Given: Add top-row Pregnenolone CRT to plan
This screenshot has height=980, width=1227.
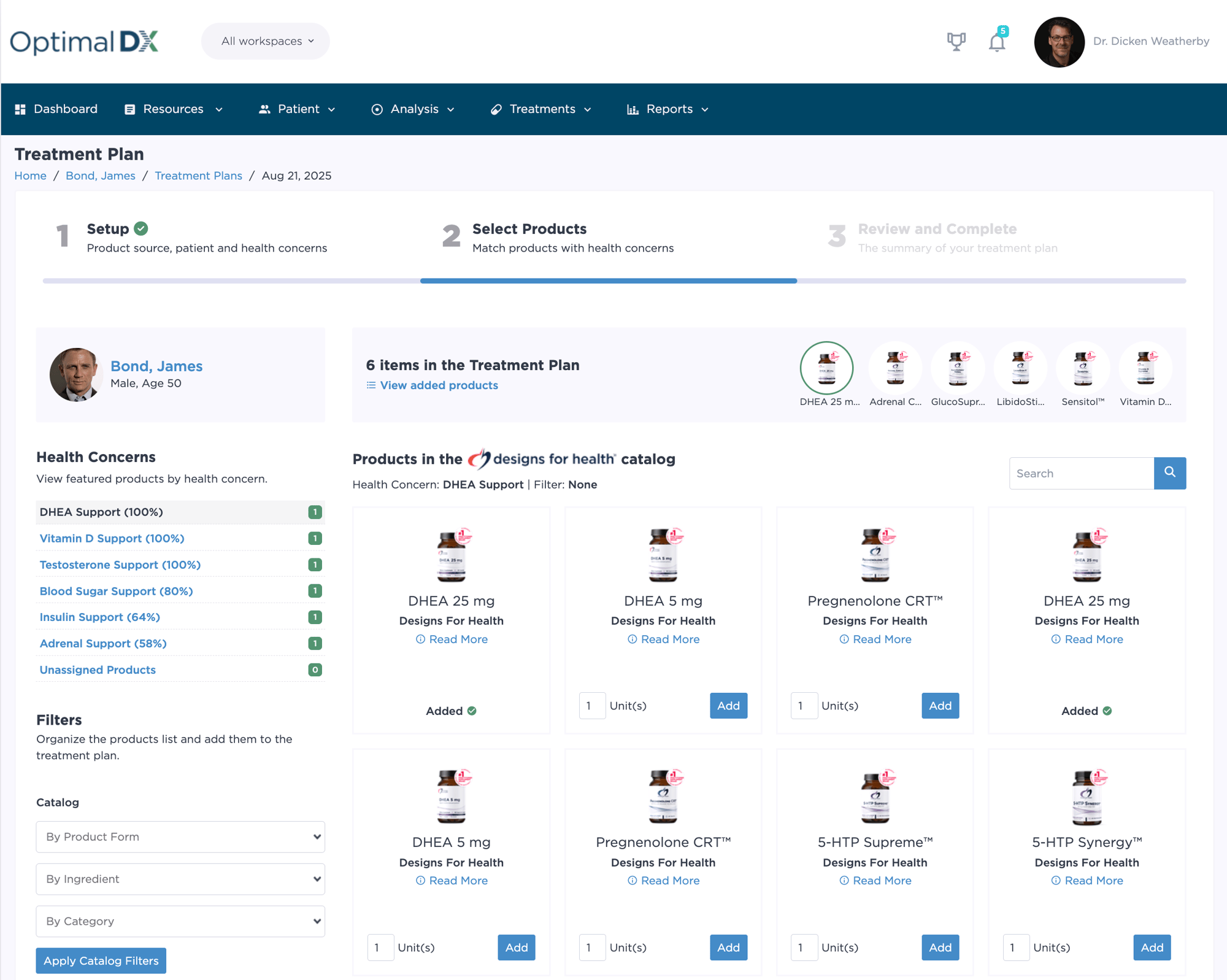Looking at the screenshot, I should tap(940, 706).
